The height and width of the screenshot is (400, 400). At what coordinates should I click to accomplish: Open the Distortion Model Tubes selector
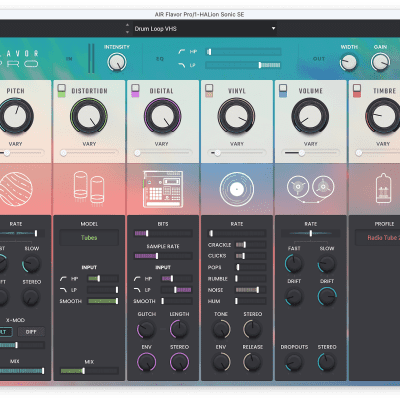[x=89, y=238]
